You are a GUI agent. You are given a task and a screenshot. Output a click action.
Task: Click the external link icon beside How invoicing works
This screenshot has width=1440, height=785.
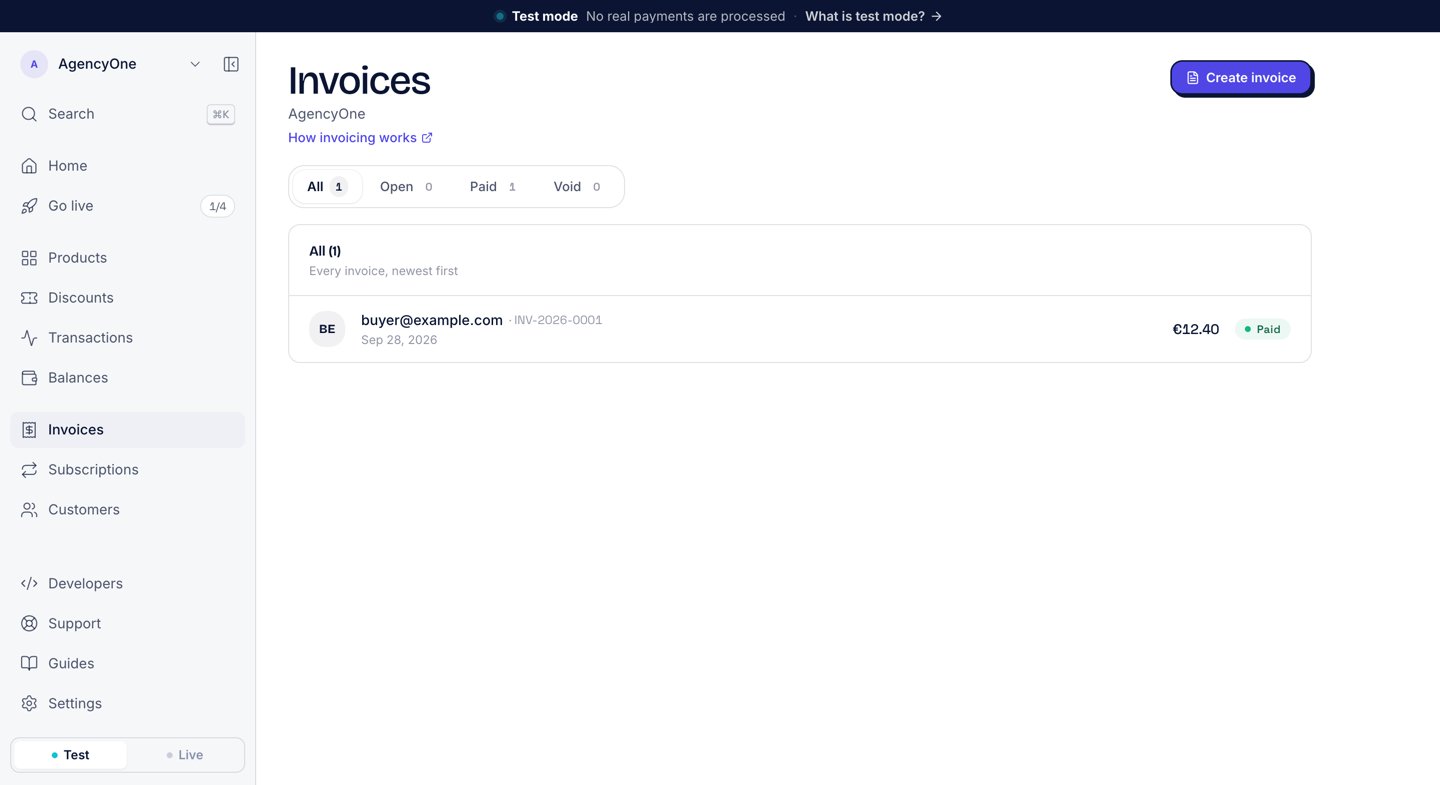pyautogui.click(x=427, y=138)
